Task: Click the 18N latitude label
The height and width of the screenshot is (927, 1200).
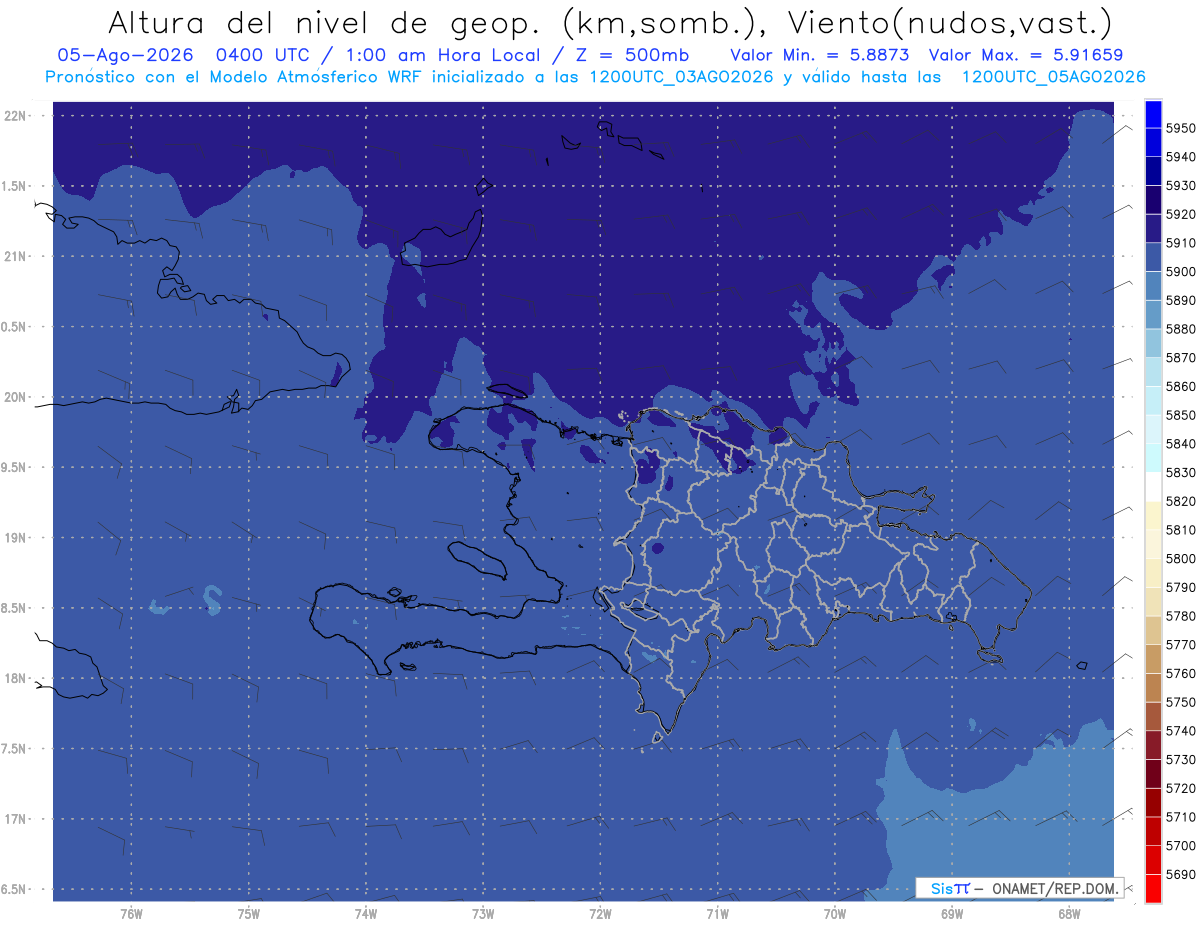Action: [x=17, y=678]
